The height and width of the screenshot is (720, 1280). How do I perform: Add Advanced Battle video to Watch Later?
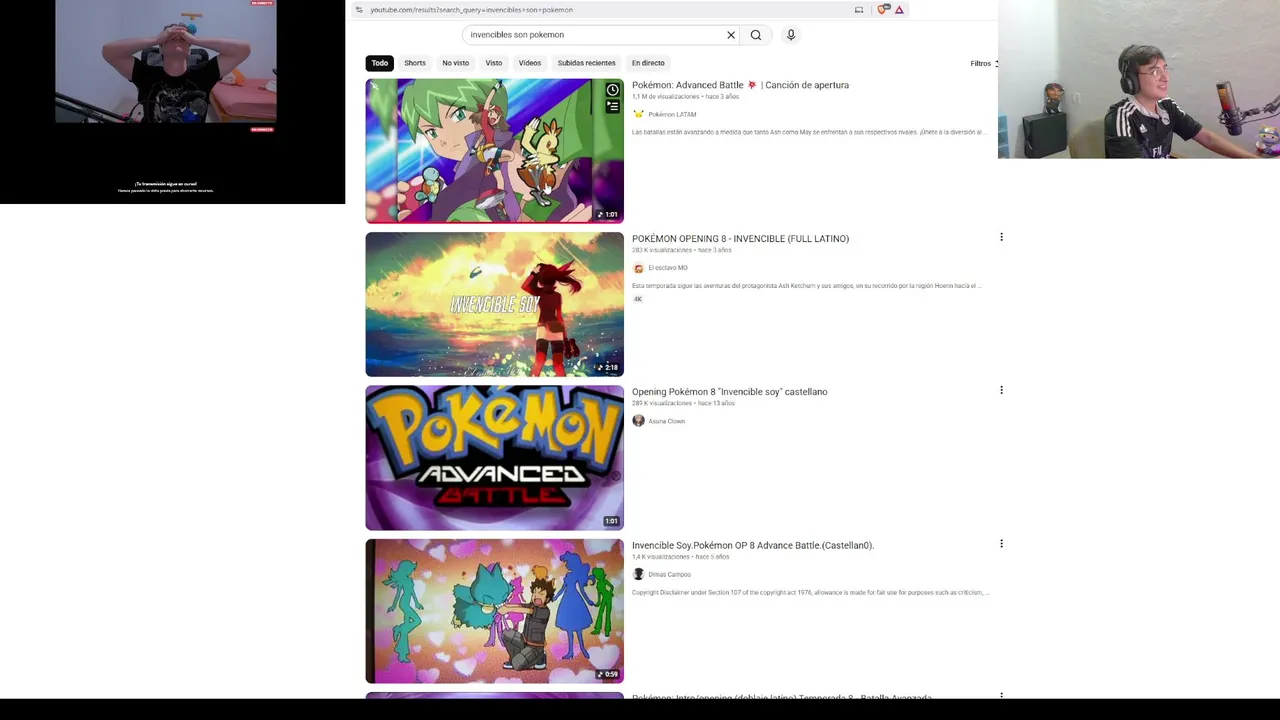point(612,90)
